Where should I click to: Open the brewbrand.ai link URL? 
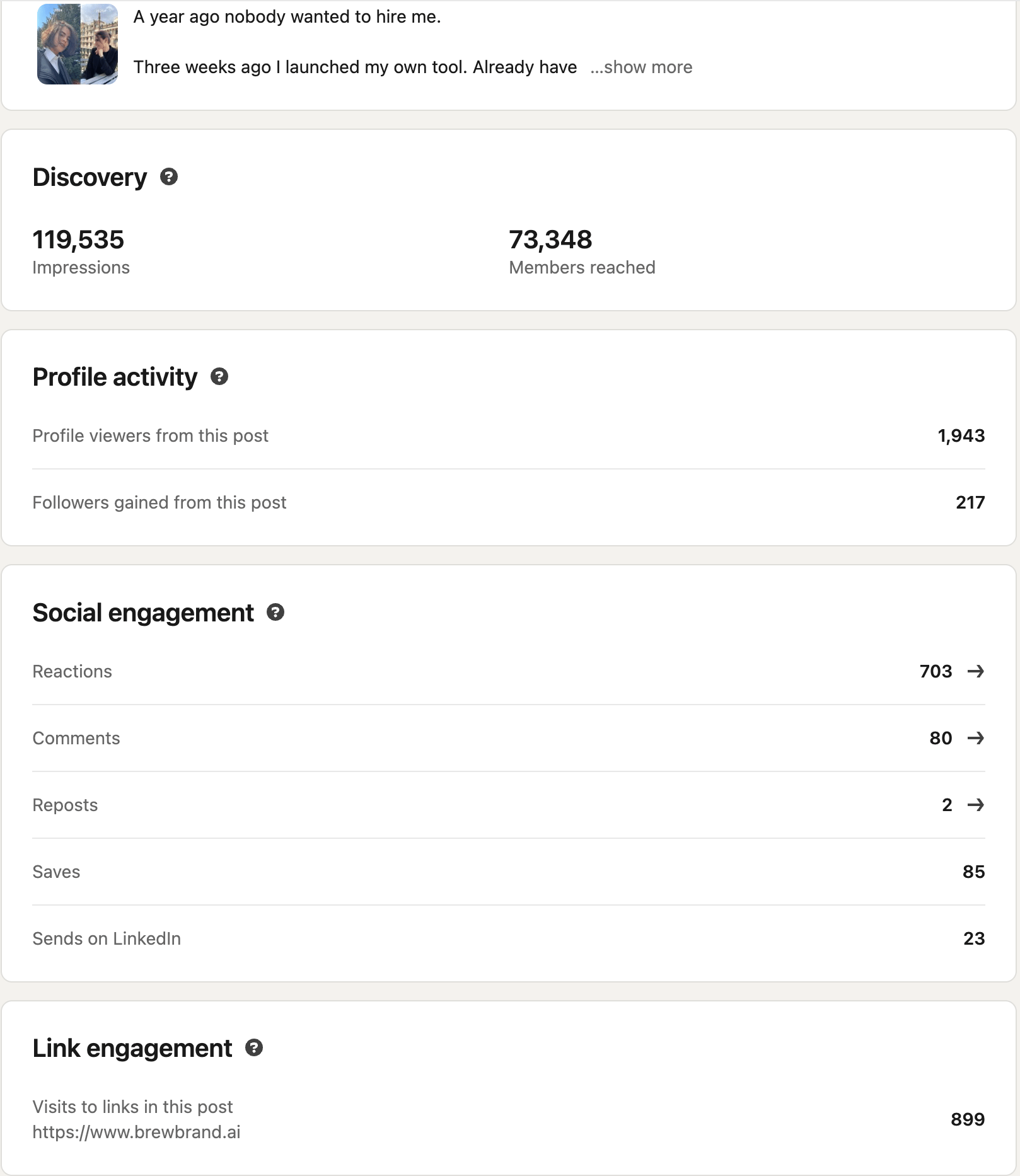(x=136, y=1132)
